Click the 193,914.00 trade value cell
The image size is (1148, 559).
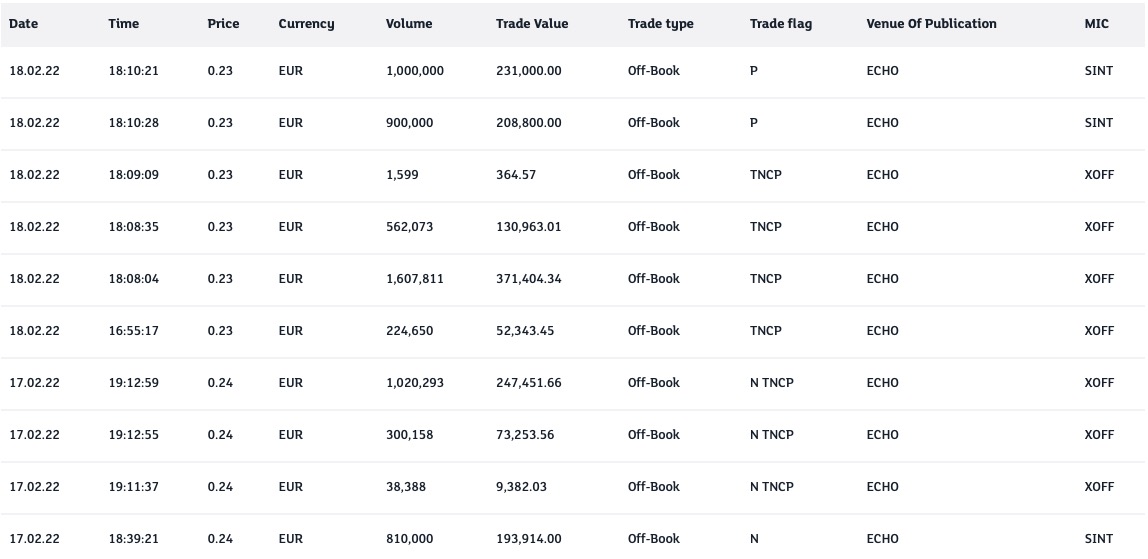pyautogui.click(x=529, y=539)
